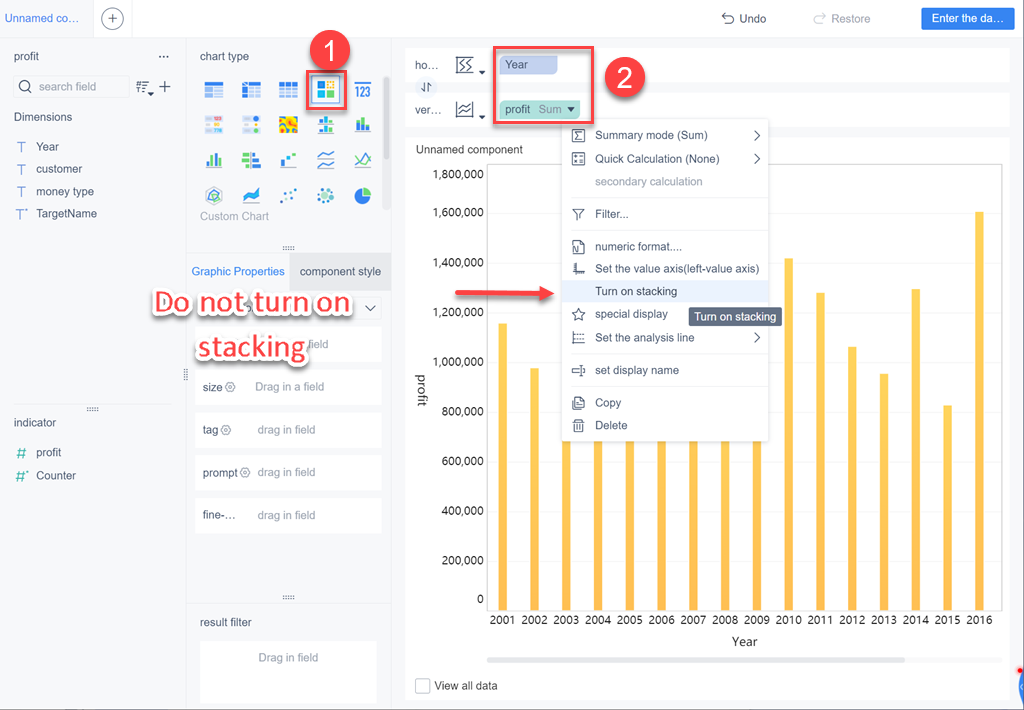The image size is (1024, 710).
Task: Select the scatter chart type
Action: [288, 195]
